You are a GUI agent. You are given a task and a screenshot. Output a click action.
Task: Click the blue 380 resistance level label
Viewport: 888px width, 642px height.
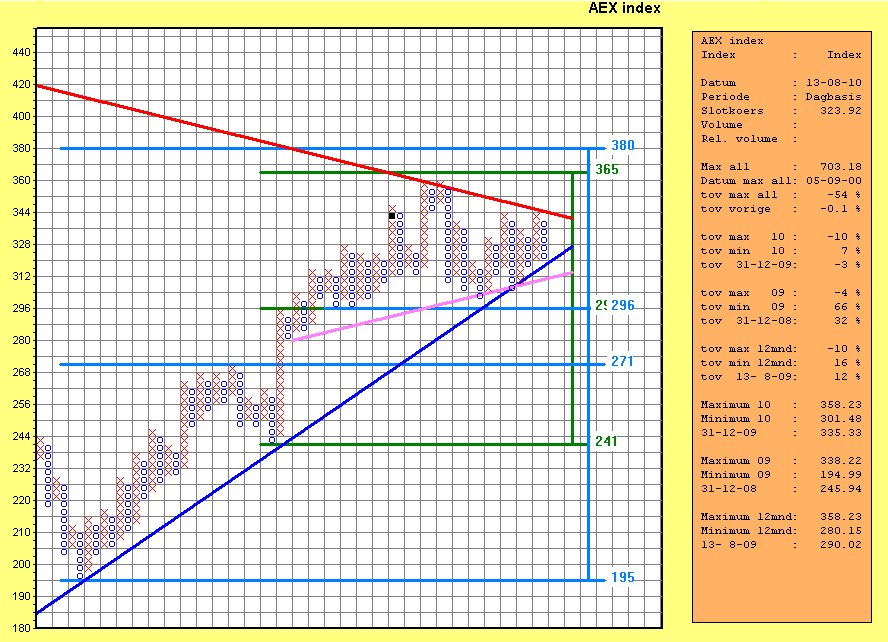click(x=622, y=146)
